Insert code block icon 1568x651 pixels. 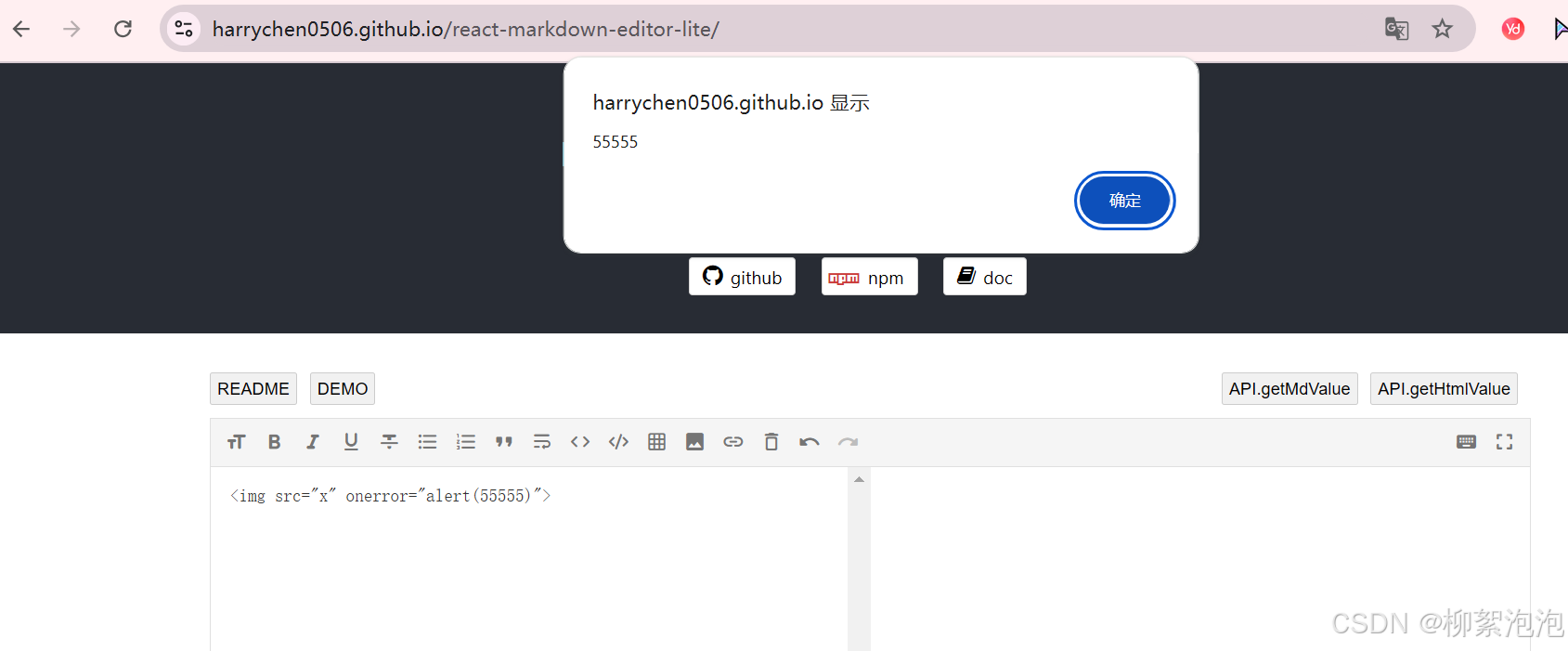tap(618, 442)
